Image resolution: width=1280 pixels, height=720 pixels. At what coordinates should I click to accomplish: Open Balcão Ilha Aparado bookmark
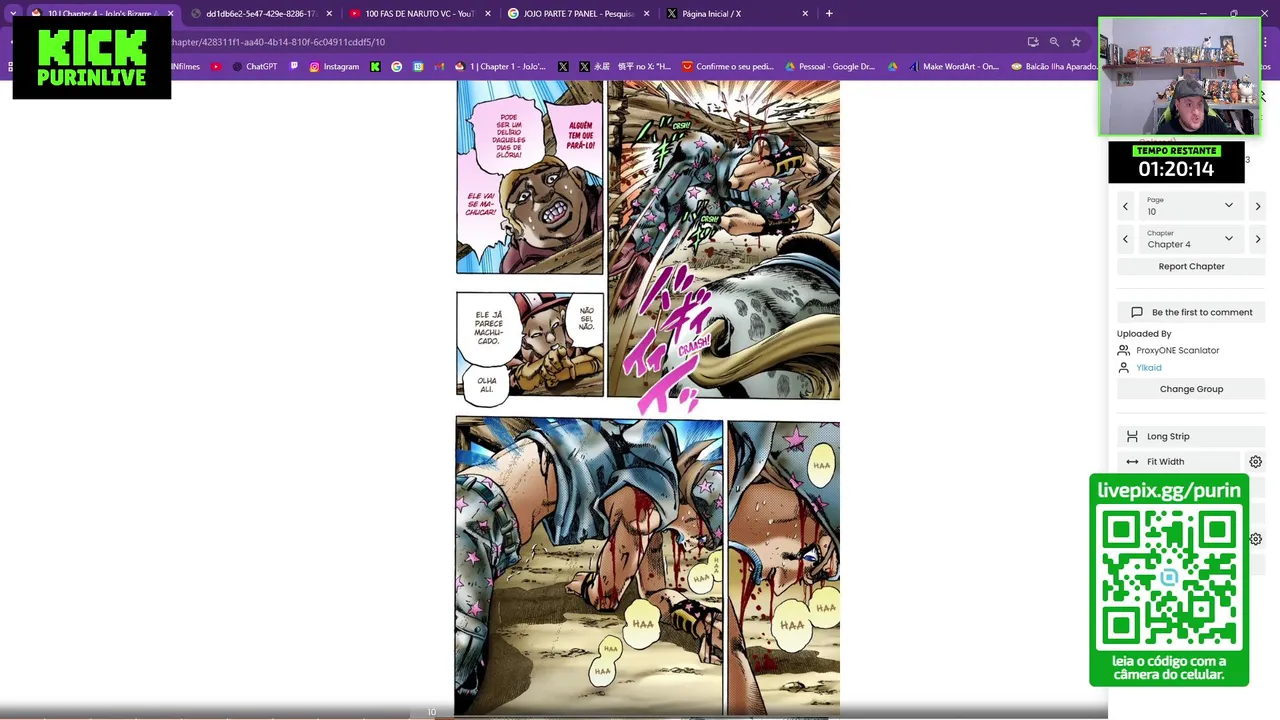tap(1054, 67)
